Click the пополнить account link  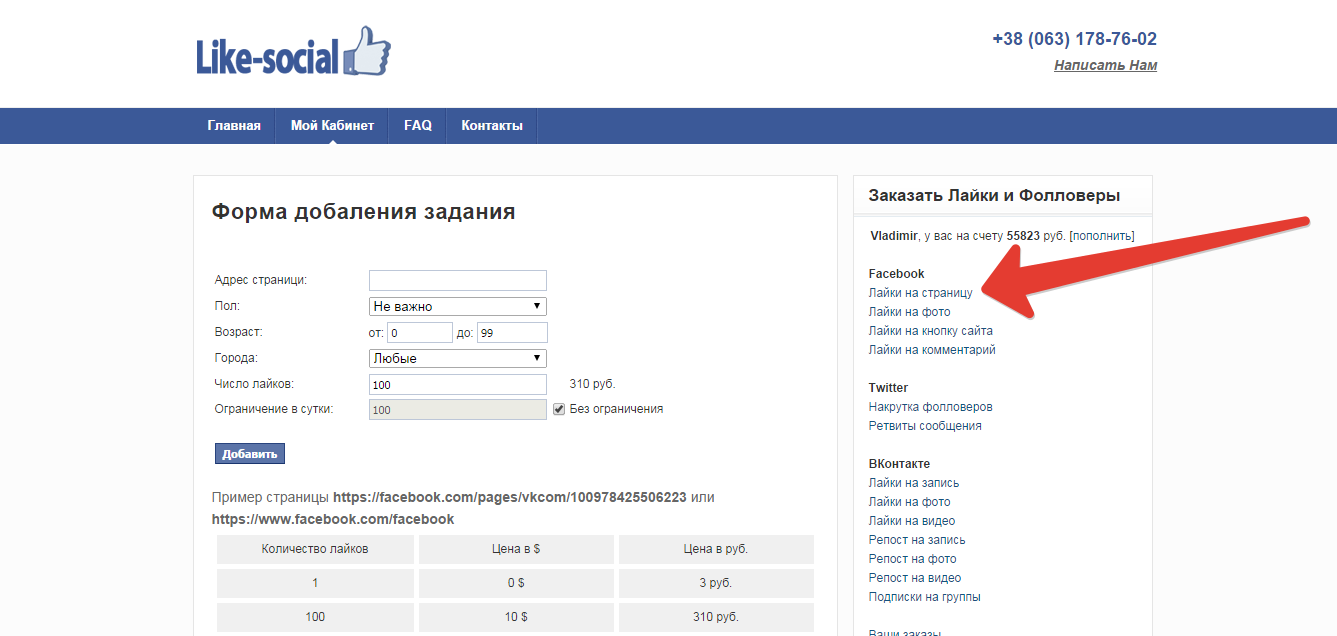[x=1102, y=236]
